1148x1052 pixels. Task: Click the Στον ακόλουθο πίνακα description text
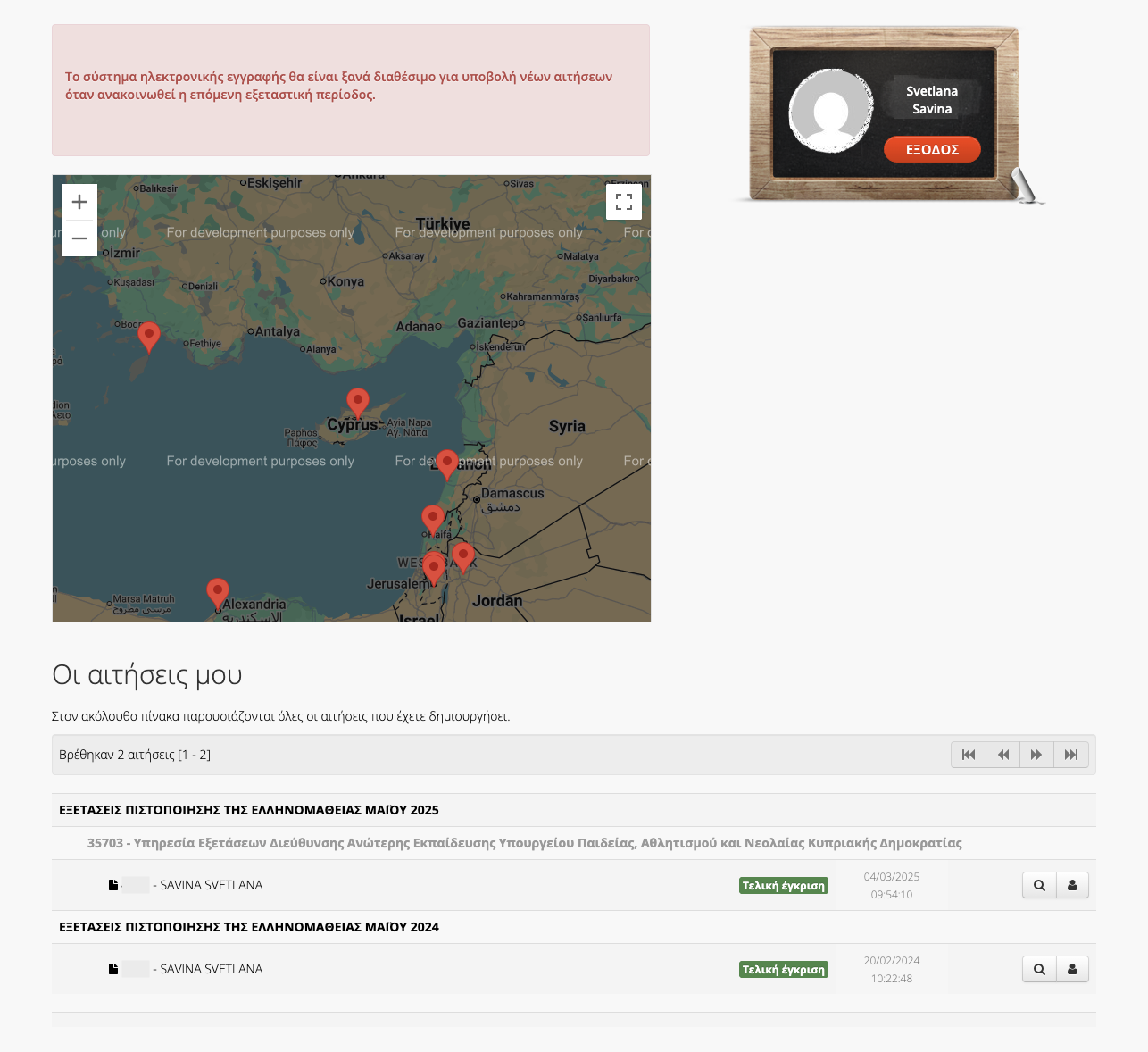pos(281,716)
